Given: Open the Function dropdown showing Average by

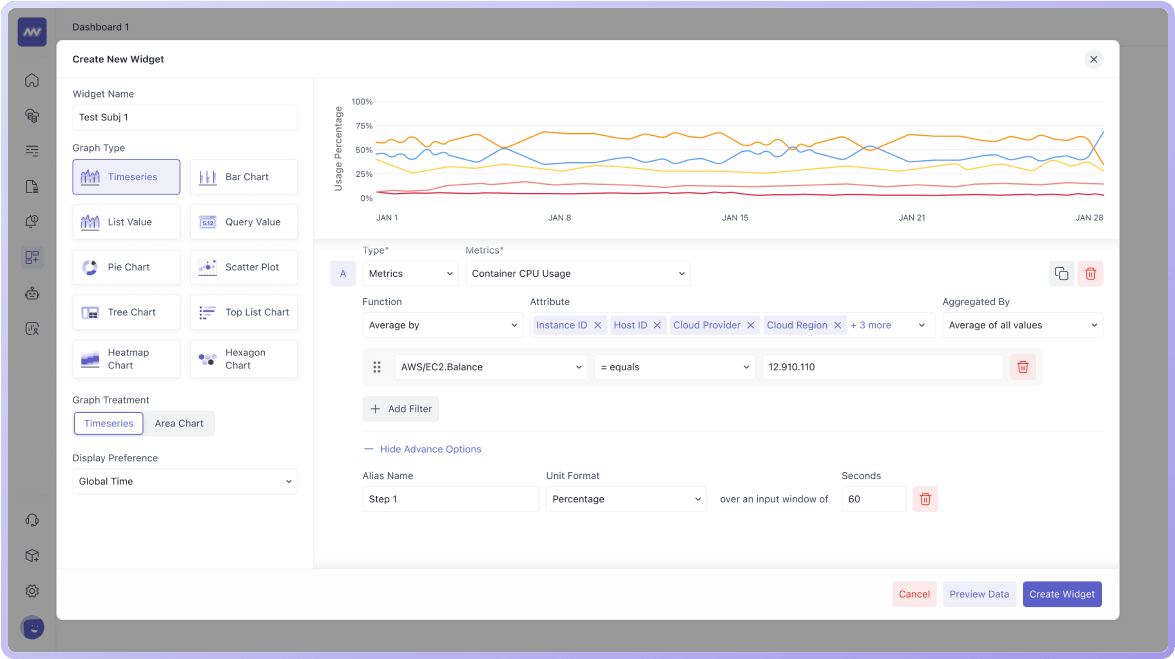Looking at the screenshot, I should [443, 325].
